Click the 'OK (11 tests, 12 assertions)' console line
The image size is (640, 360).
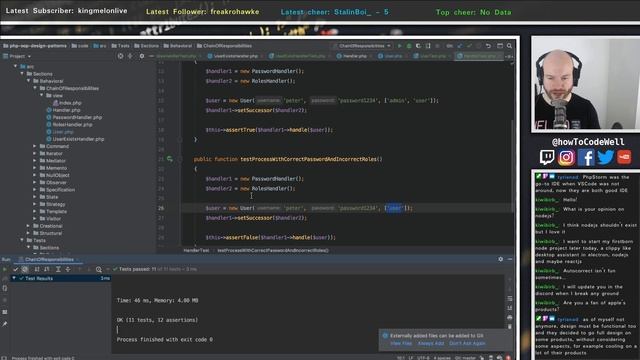tap(157, 320)
